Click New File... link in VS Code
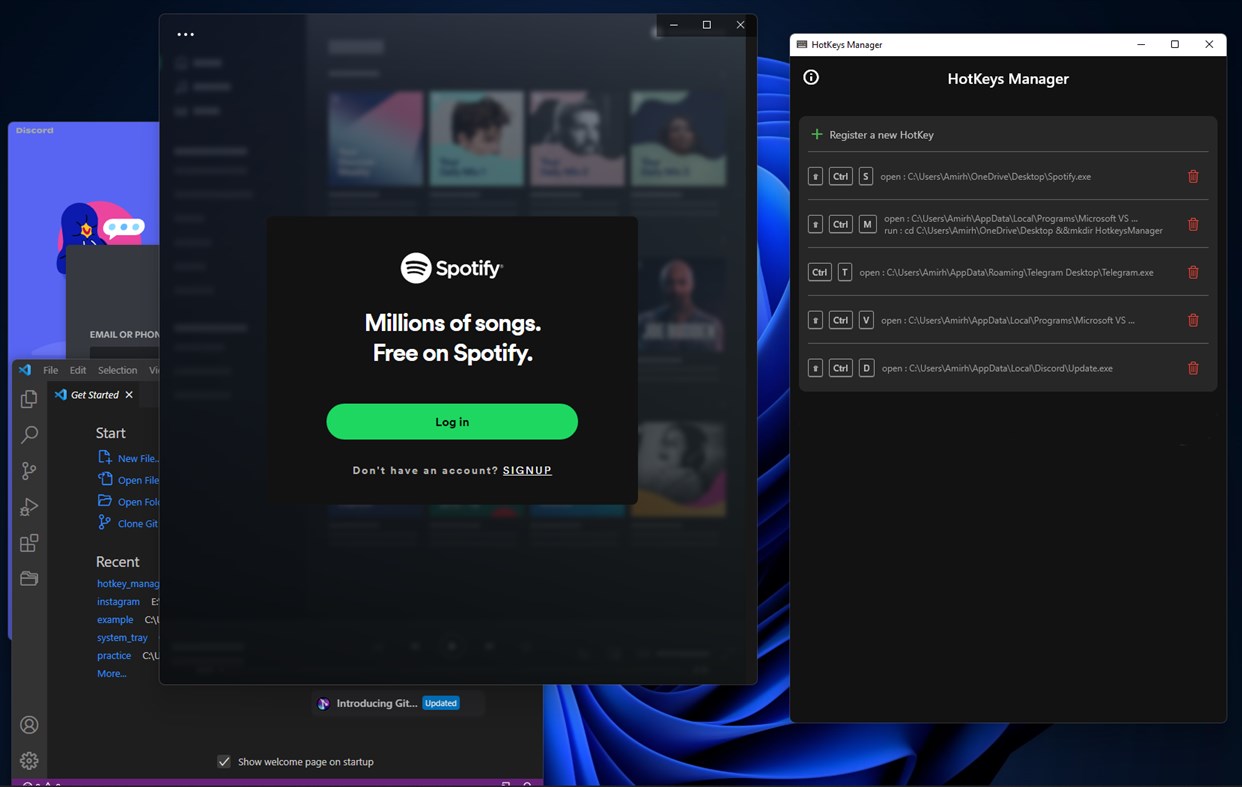This screenshot has height=787, width=1242. point(138,458)
